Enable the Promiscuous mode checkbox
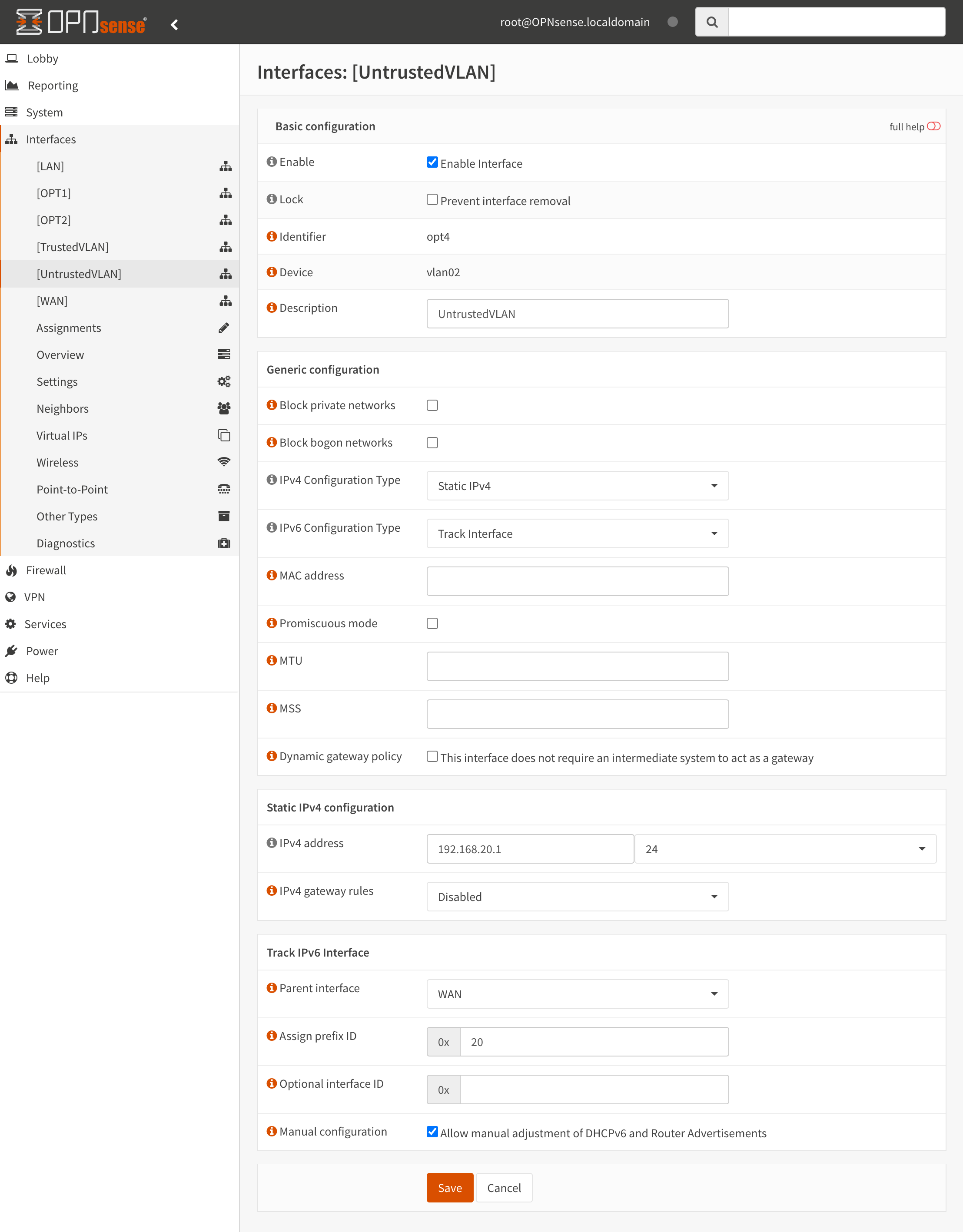 coord(432,623)
